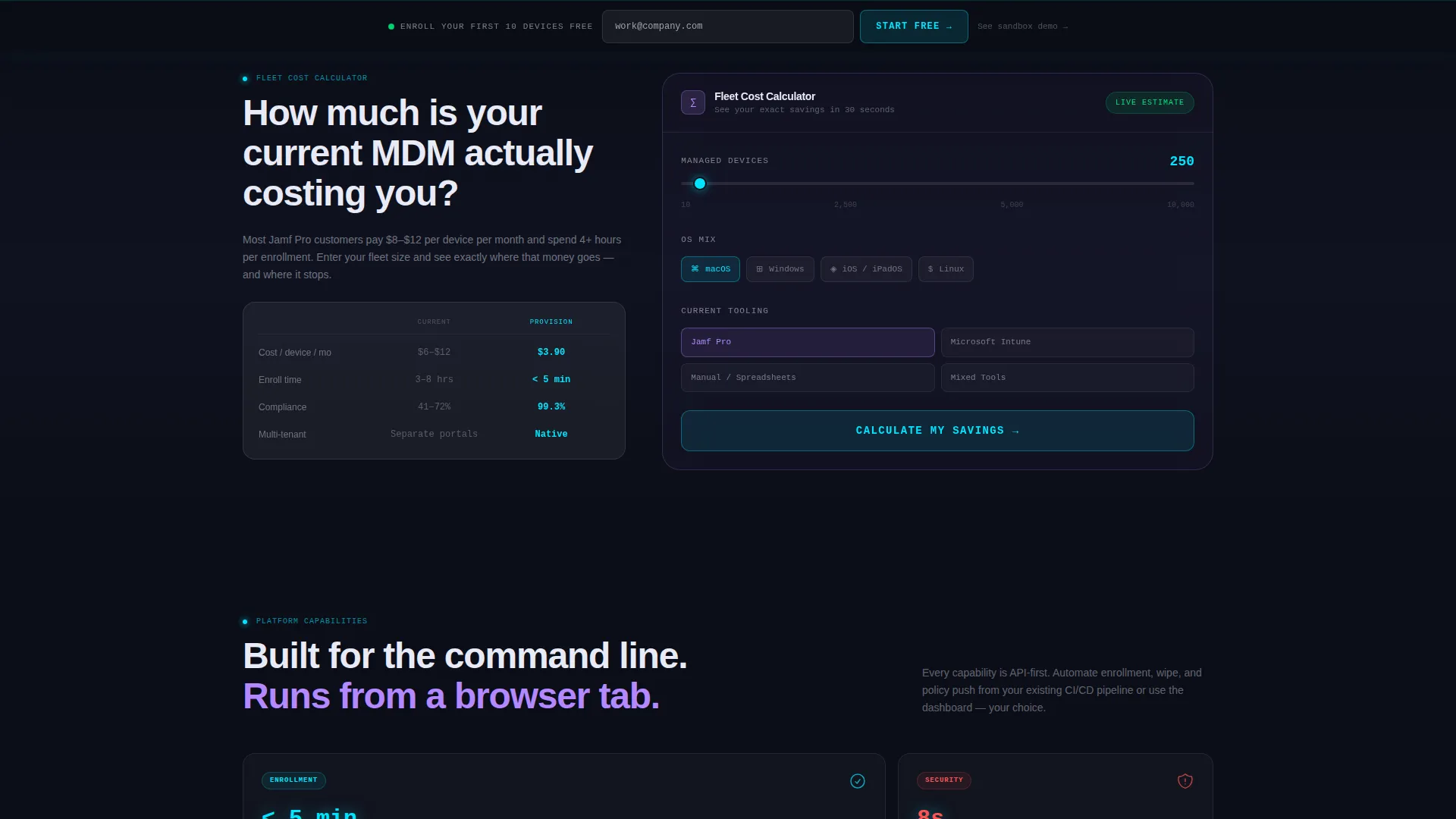Click the Start Free button
This screenshot has width=1456, height=819.
(x=914, y=27)
